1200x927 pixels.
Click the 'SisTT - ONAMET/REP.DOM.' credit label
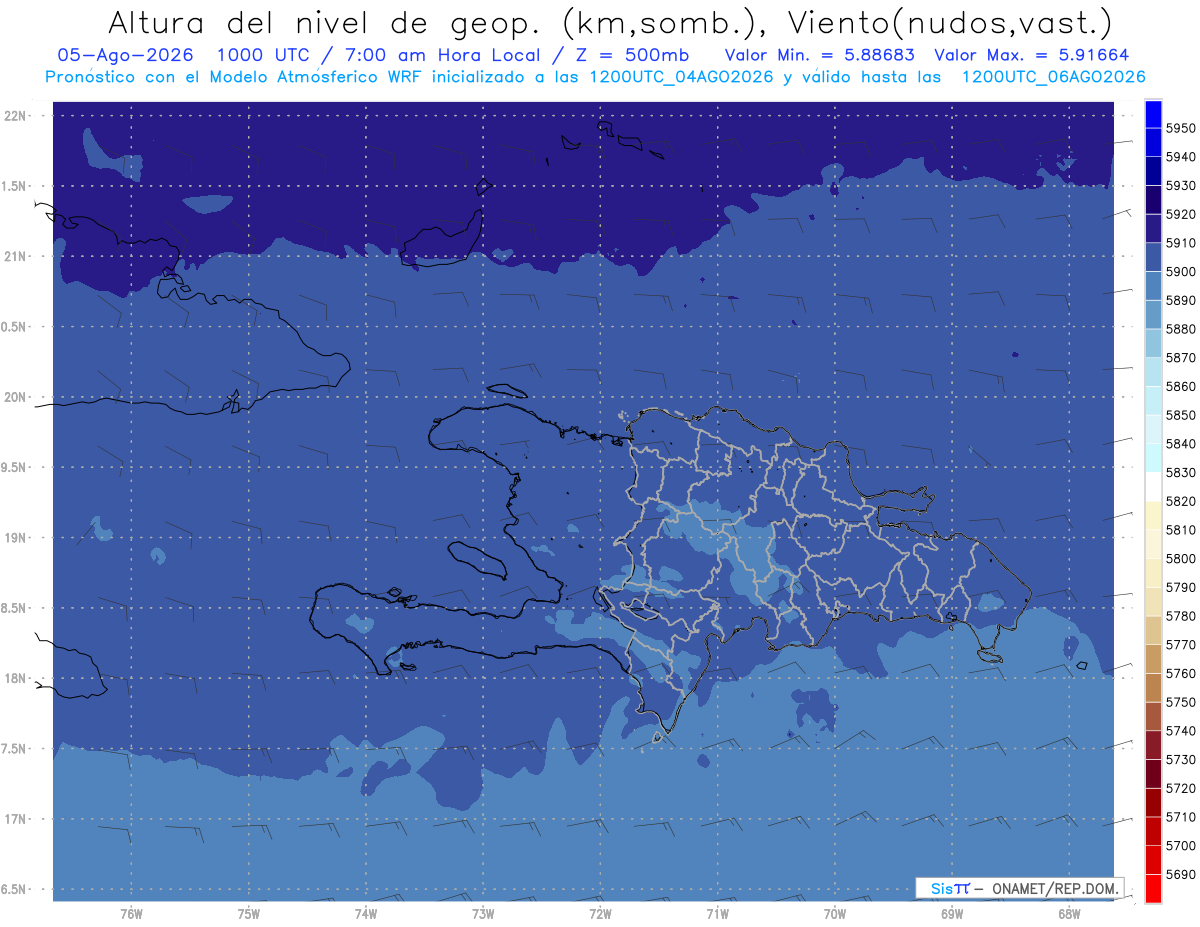[x=1020, y=888]
